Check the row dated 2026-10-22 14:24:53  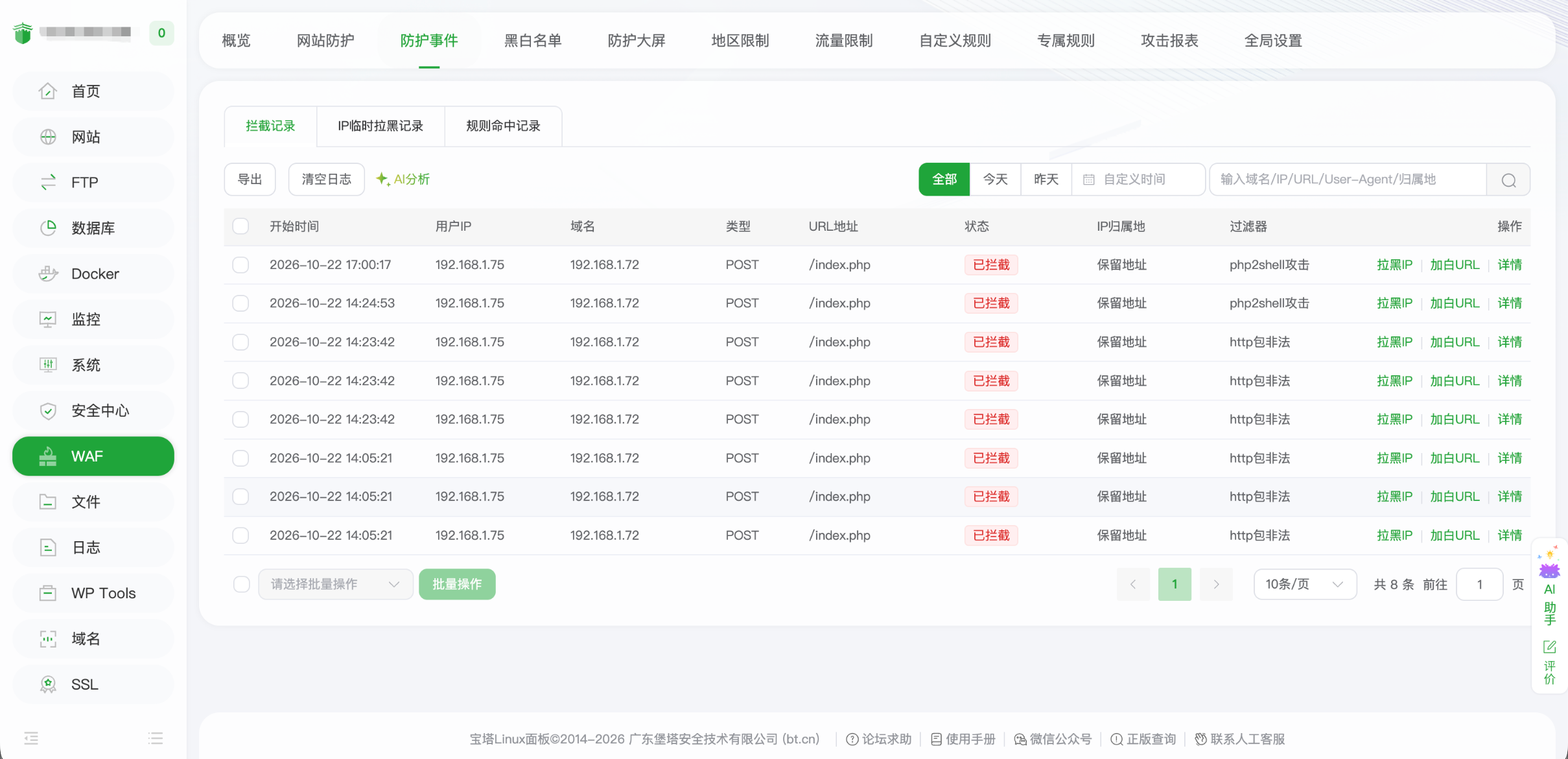point(240,303)
